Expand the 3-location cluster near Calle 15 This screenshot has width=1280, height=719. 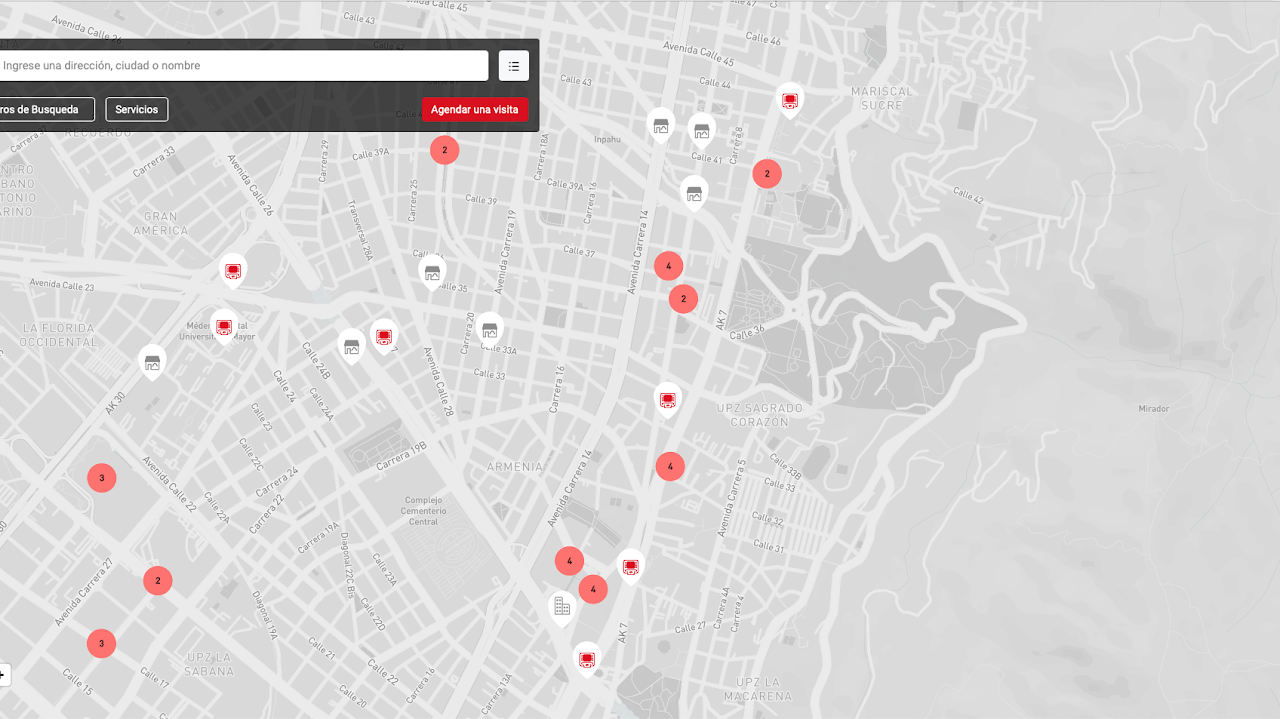(101, 643)
